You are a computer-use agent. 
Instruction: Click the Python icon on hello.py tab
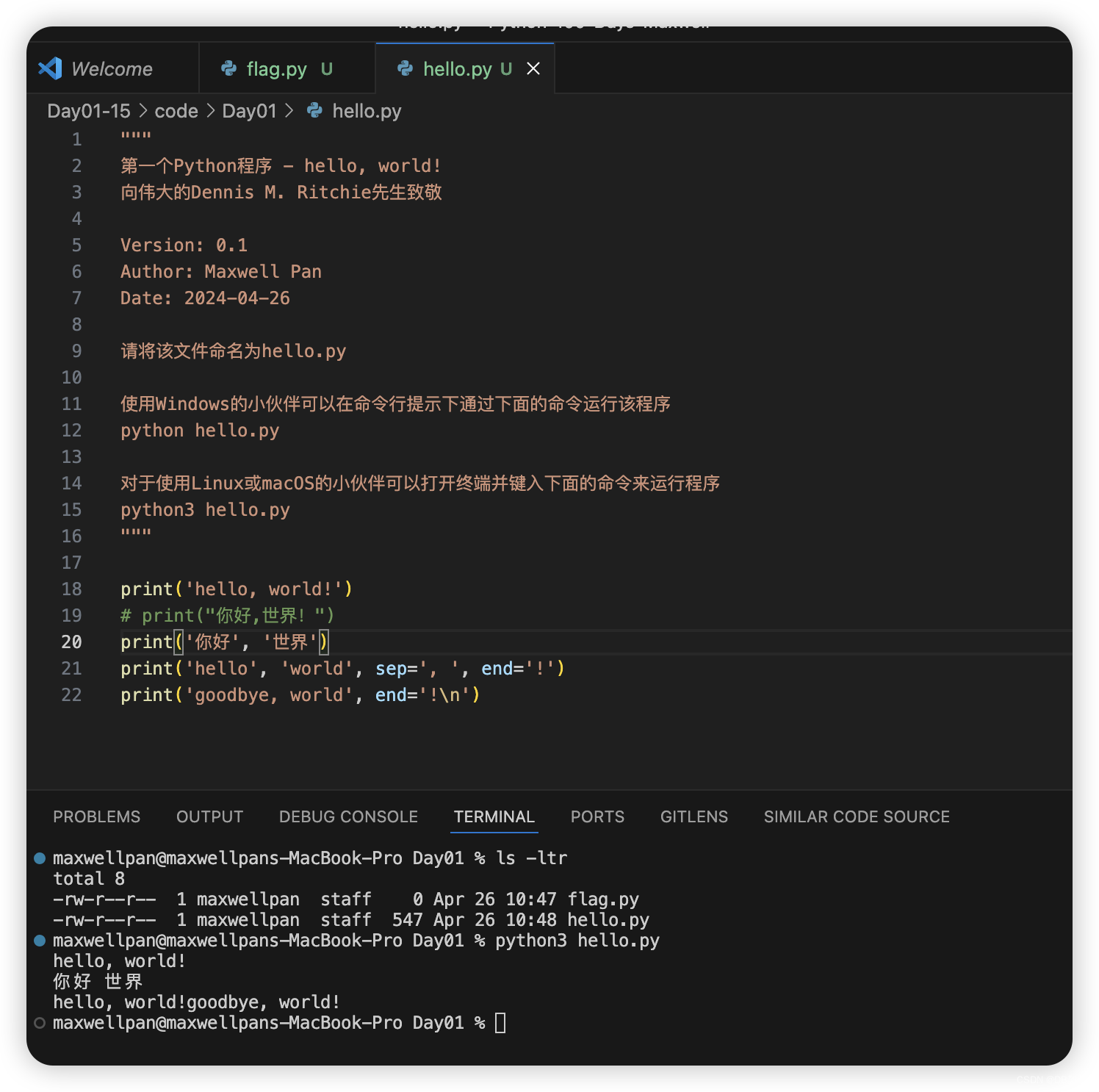click(x=406, y=68)
